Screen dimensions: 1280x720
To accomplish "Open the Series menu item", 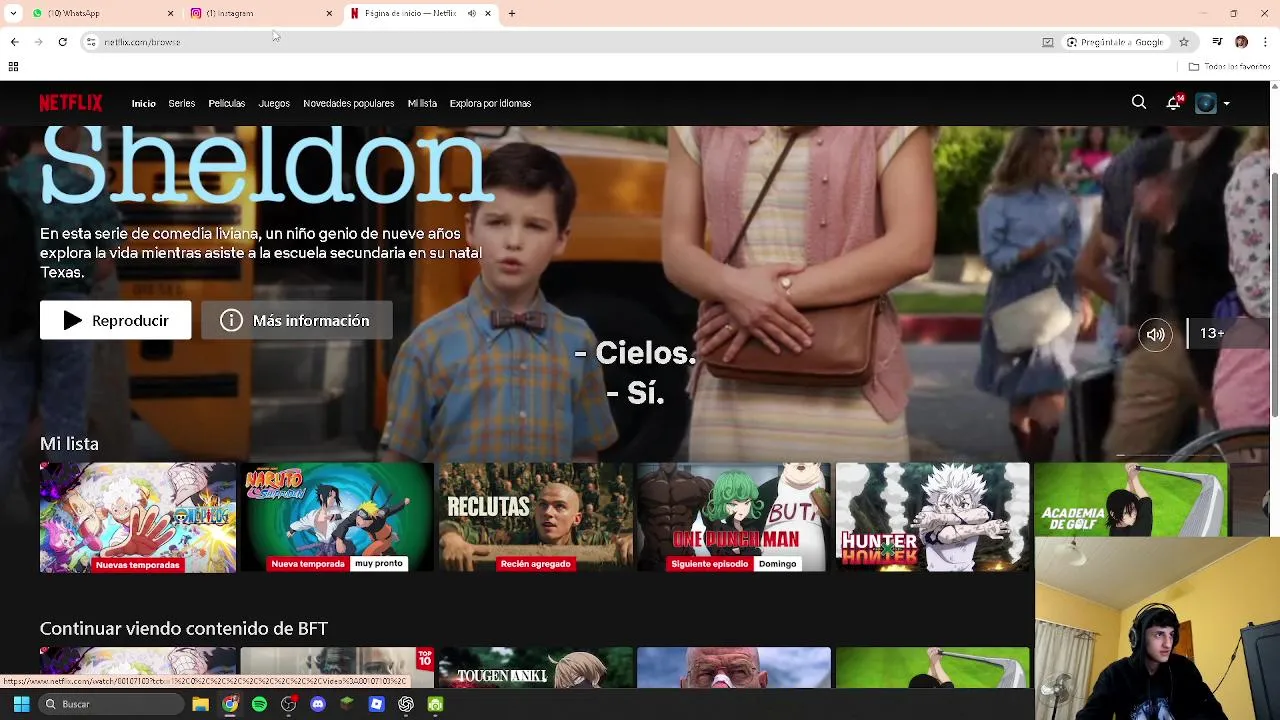I will [181, 103].
